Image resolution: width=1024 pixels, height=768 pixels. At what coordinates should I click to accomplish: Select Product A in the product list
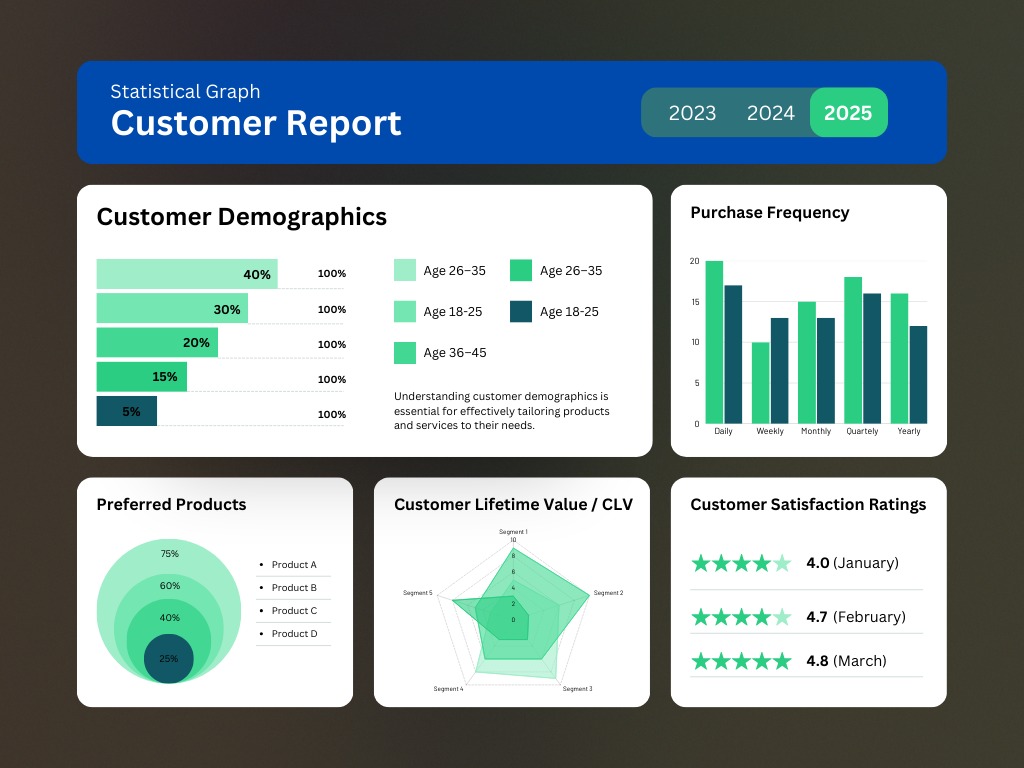pos(293,565)
